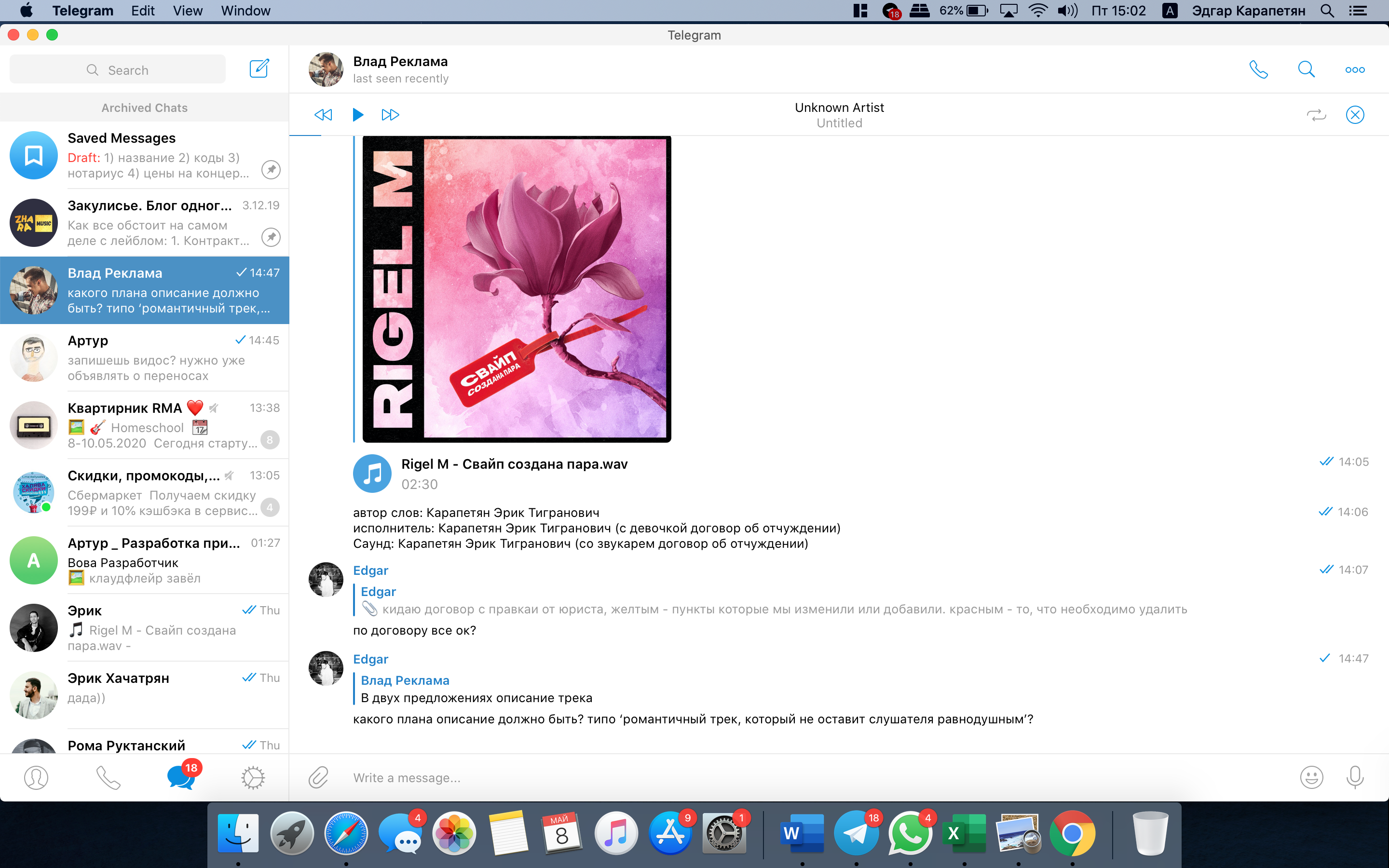Open the Edit menu
The height and width of the screenshot is (868, 1389).
143,10
